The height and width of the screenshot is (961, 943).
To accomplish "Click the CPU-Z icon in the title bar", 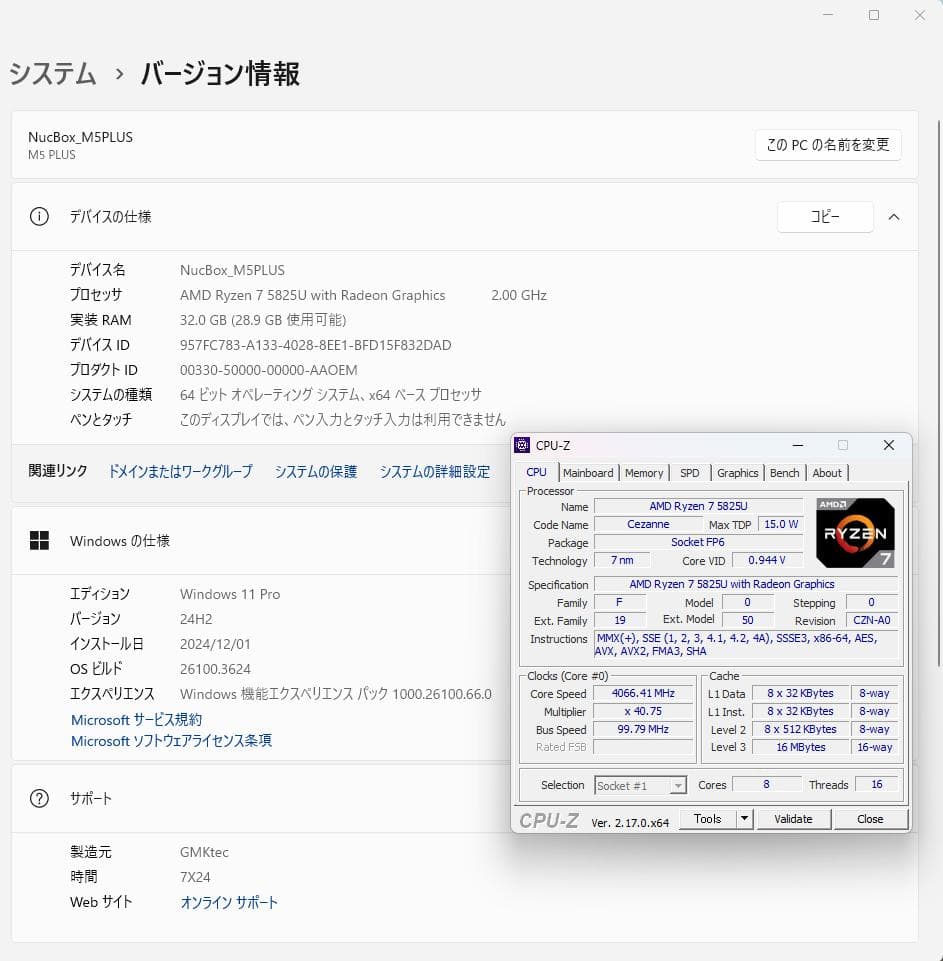I will [523, 445].
